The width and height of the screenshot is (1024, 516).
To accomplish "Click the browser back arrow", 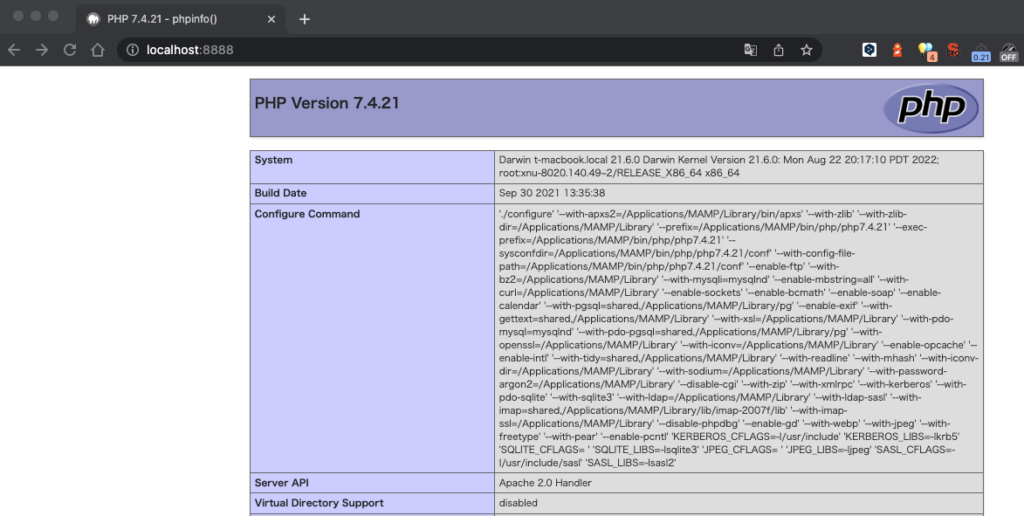I will 14,50.
